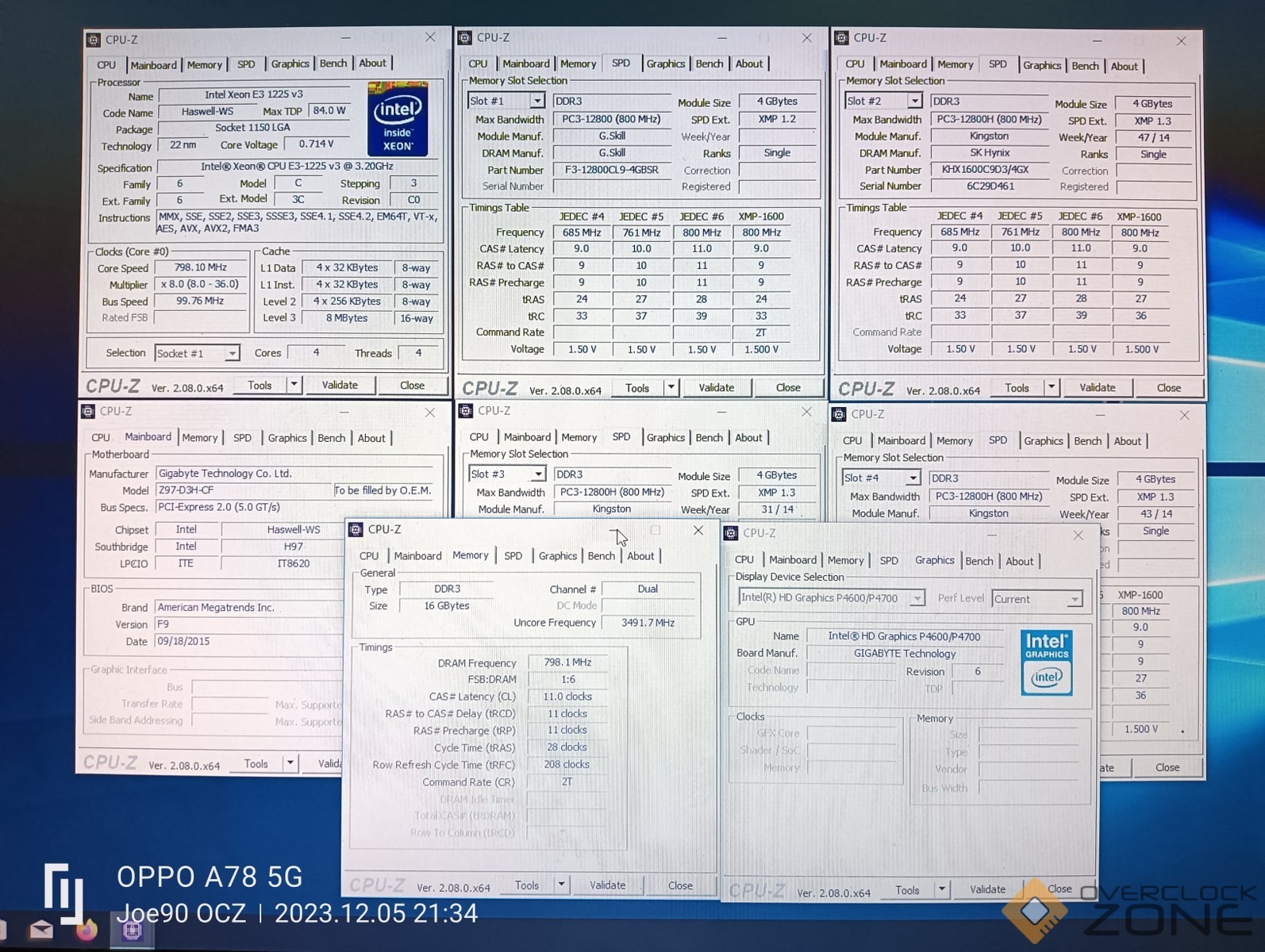Click the Tools dropdown arrow in the Slot #2 window
This screenshot has width=1265, height=952.
click(x=1052, y=387)
